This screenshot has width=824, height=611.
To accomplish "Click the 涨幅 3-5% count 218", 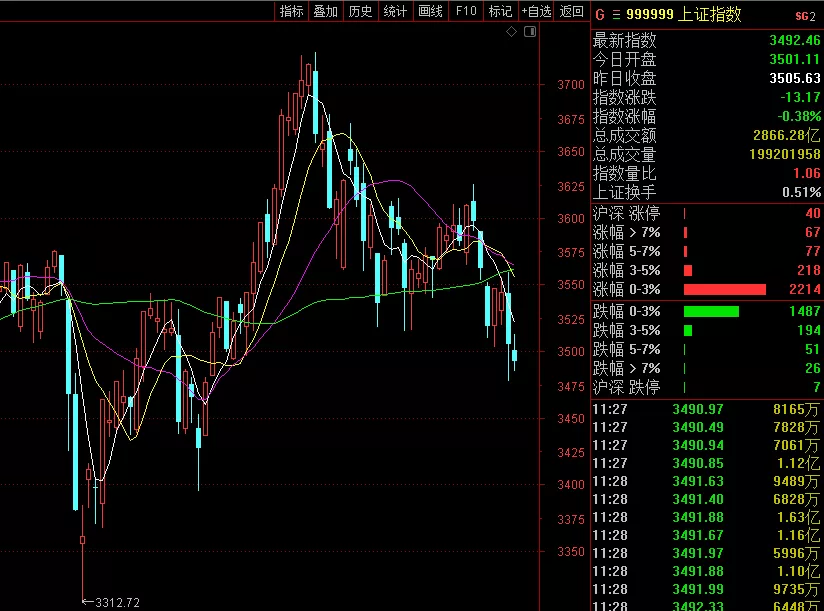I will pyautogui.click(x=809, y=271).
